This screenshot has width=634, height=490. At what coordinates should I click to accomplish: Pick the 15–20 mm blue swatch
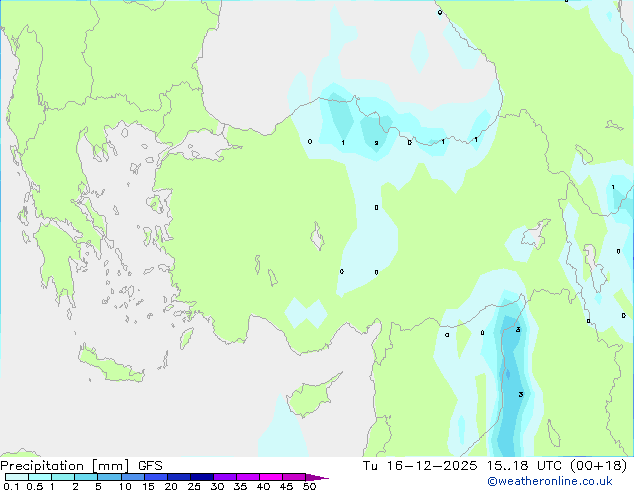click(x=155, y=477)
